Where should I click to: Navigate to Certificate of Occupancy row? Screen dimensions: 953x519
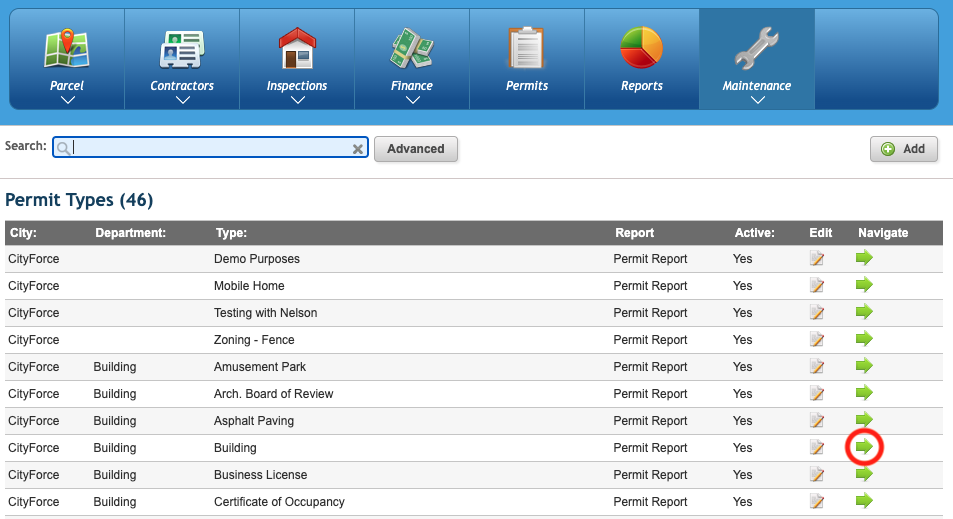coord(864,501)
